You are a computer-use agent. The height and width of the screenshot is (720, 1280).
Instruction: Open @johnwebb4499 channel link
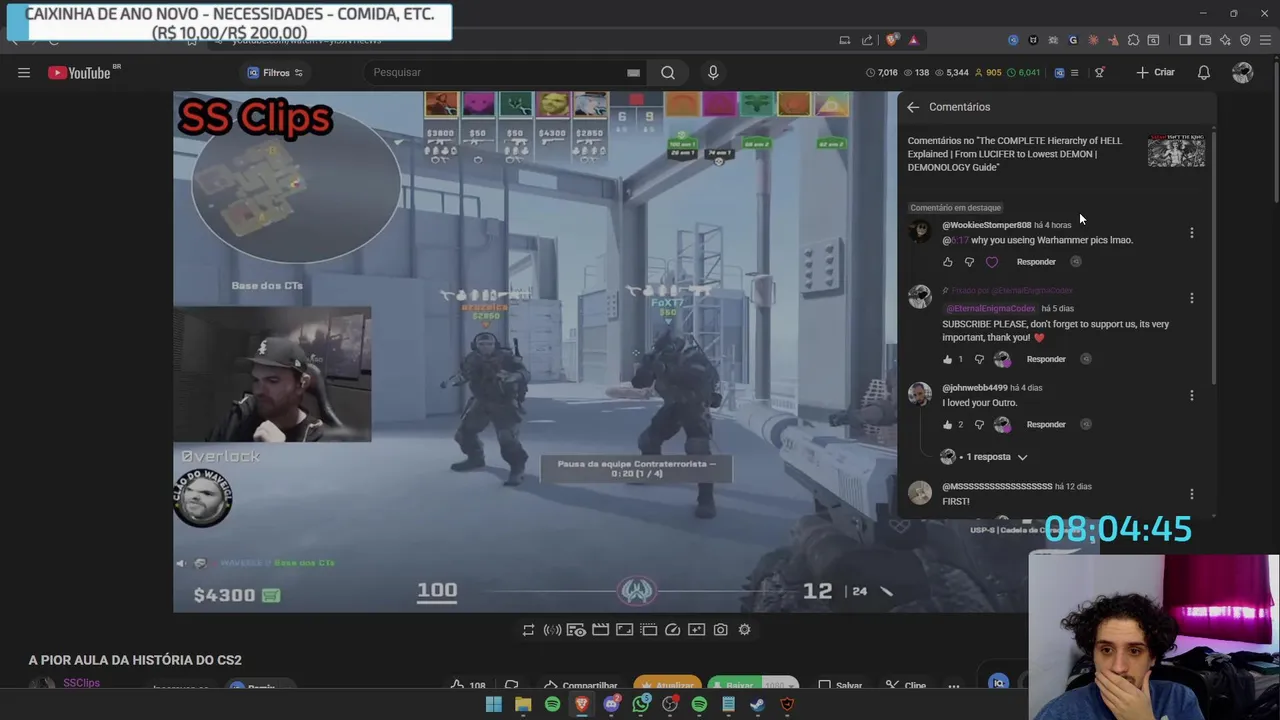coord(974,388)
